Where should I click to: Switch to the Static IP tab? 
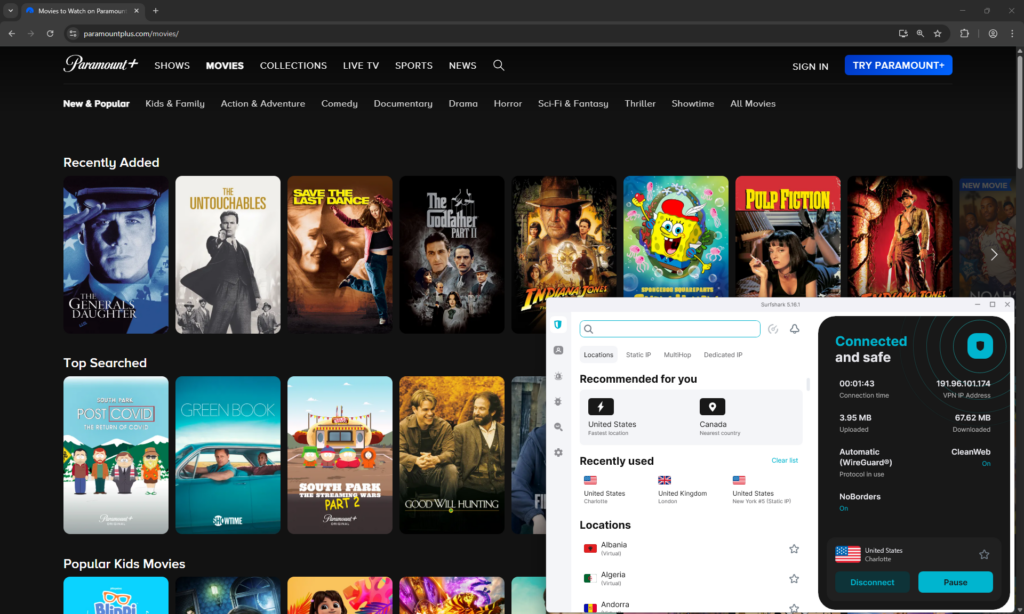click(x=638, y=355)
